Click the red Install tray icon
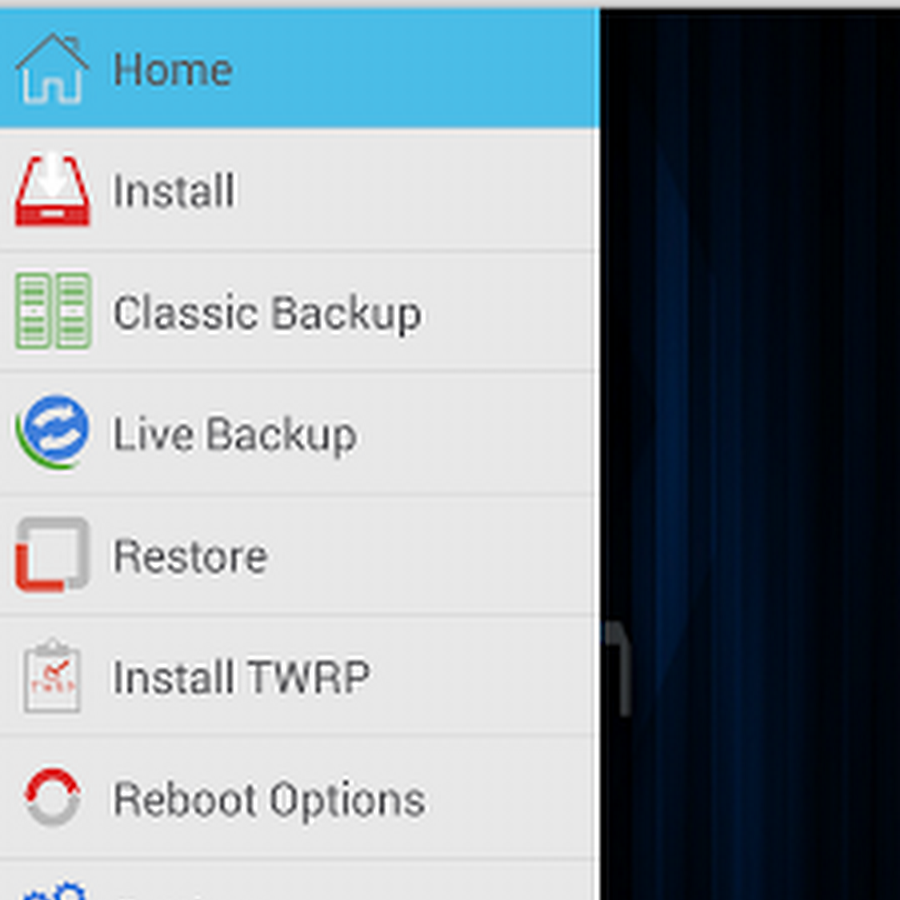This screenshot has width=900, height=900. [x=52, y=190]
